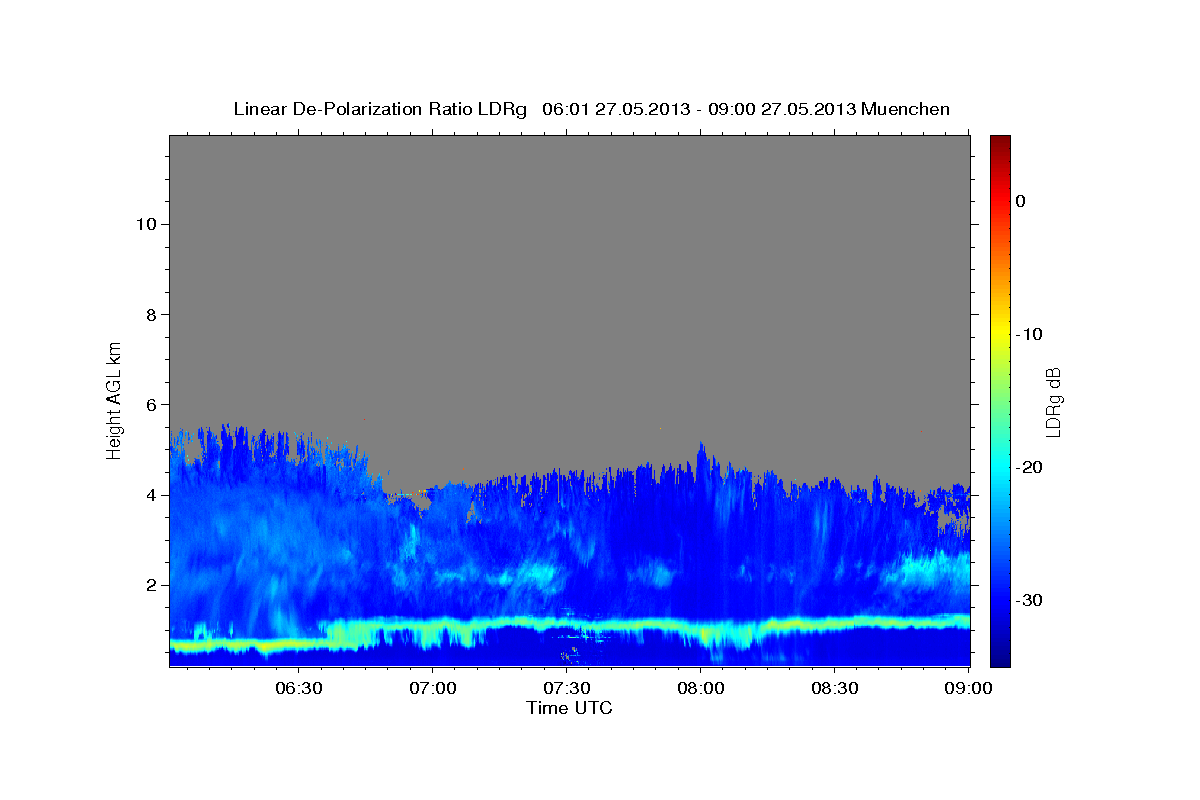The image size is (1200, 800).
Task: Click the colorbar tick value '-10'
Action: click(x=1029, y=334)
